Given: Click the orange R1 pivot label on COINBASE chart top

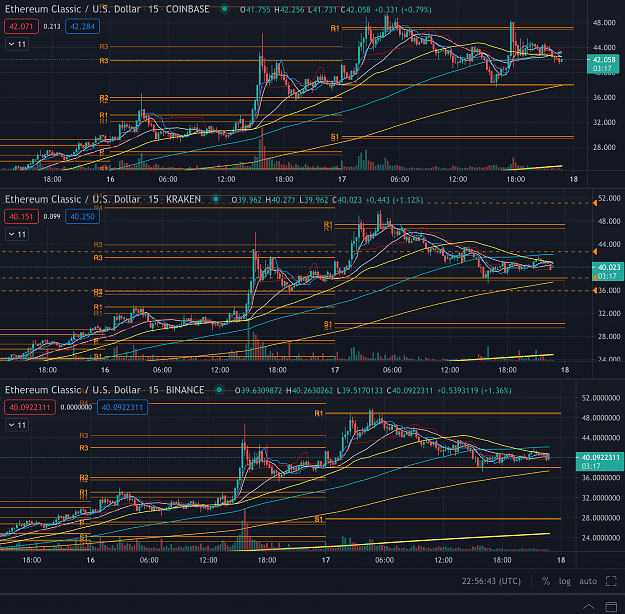Looking at the screenshot, I should [x=335, y=28].
